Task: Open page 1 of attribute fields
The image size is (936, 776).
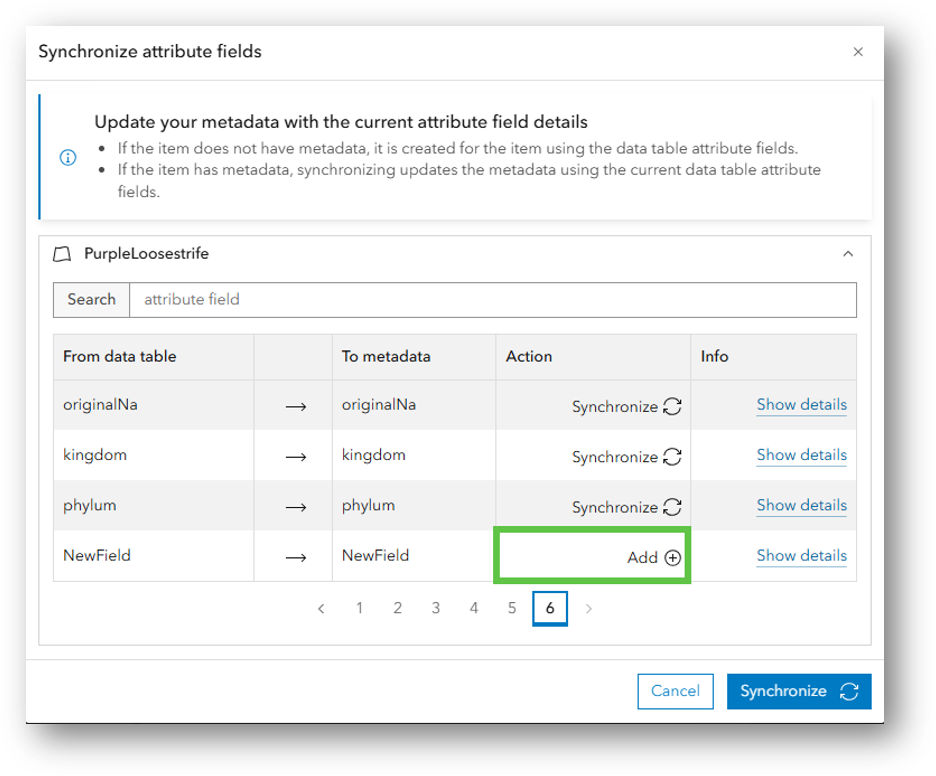Action: coord(359,608)
